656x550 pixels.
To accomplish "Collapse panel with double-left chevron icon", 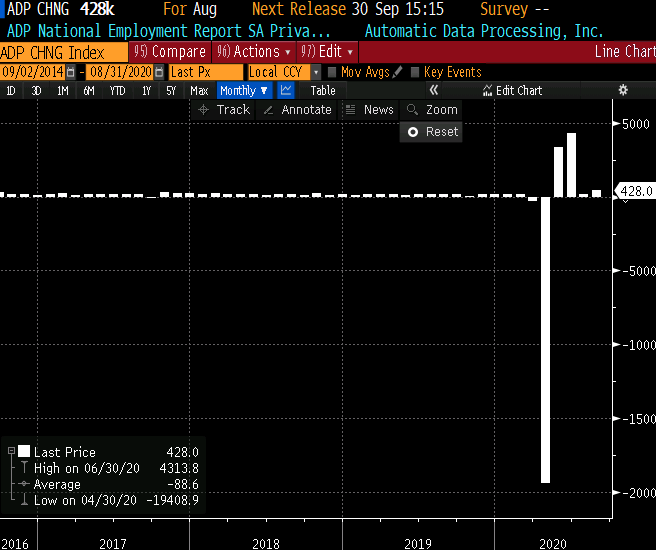I will point(434,90).
